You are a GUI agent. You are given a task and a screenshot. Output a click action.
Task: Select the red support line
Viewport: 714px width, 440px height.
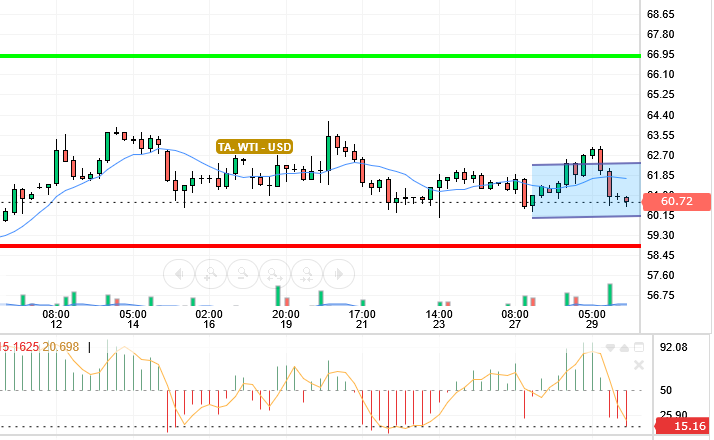tap(320, 246)
